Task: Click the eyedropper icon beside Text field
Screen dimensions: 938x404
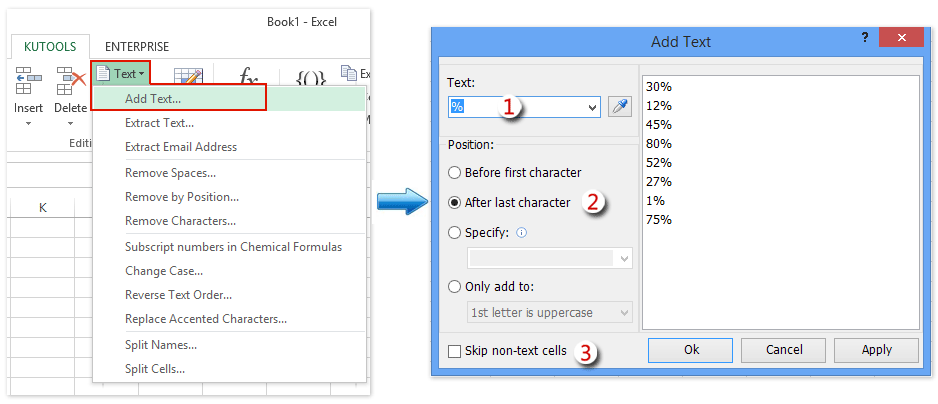Action: point(620,107)
